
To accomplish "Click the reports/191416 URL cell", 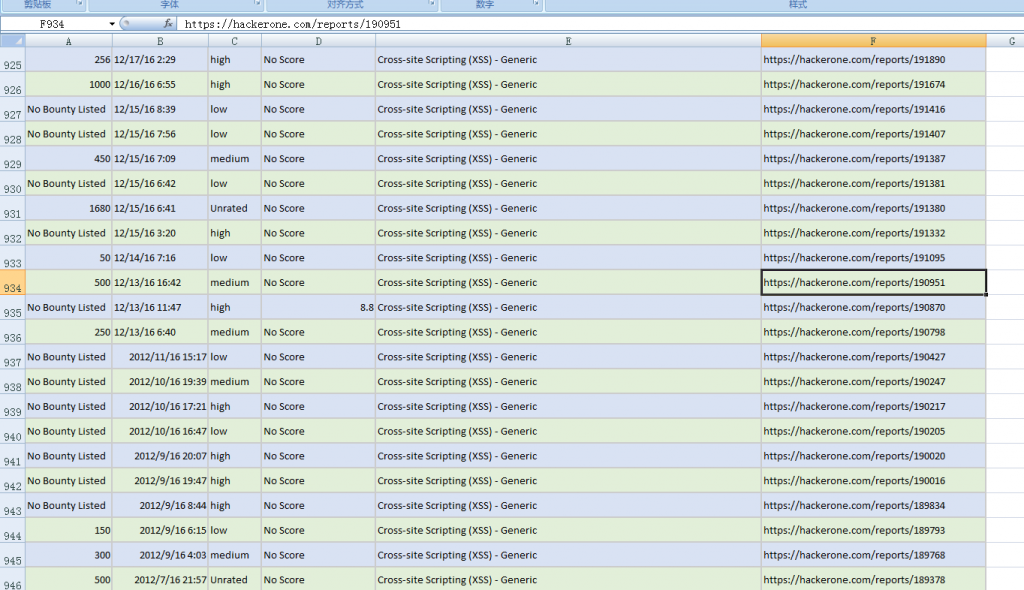I will coord(873,109).
